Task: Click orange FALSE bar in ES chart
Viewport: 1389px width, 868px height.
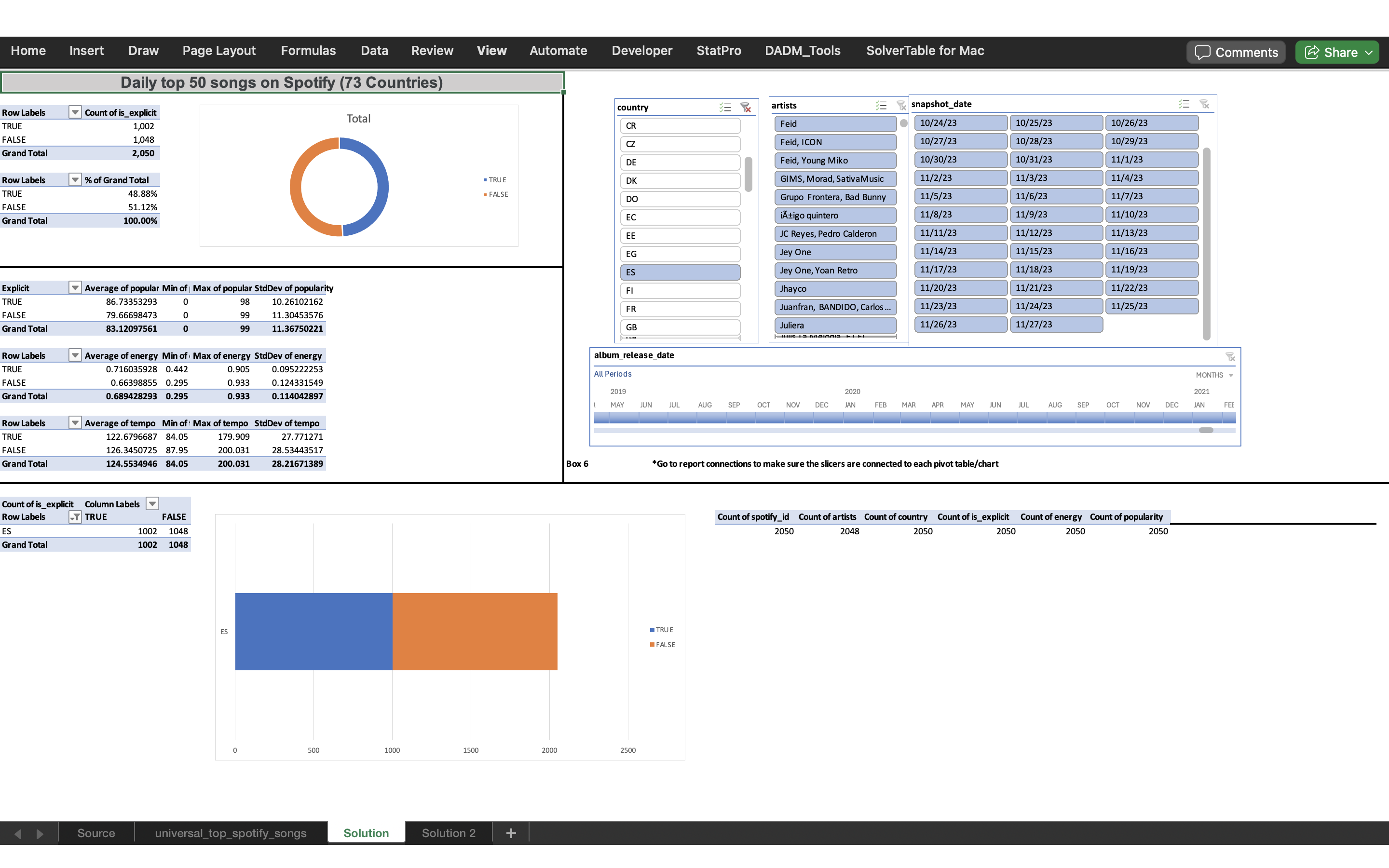Action: (475, 632)
